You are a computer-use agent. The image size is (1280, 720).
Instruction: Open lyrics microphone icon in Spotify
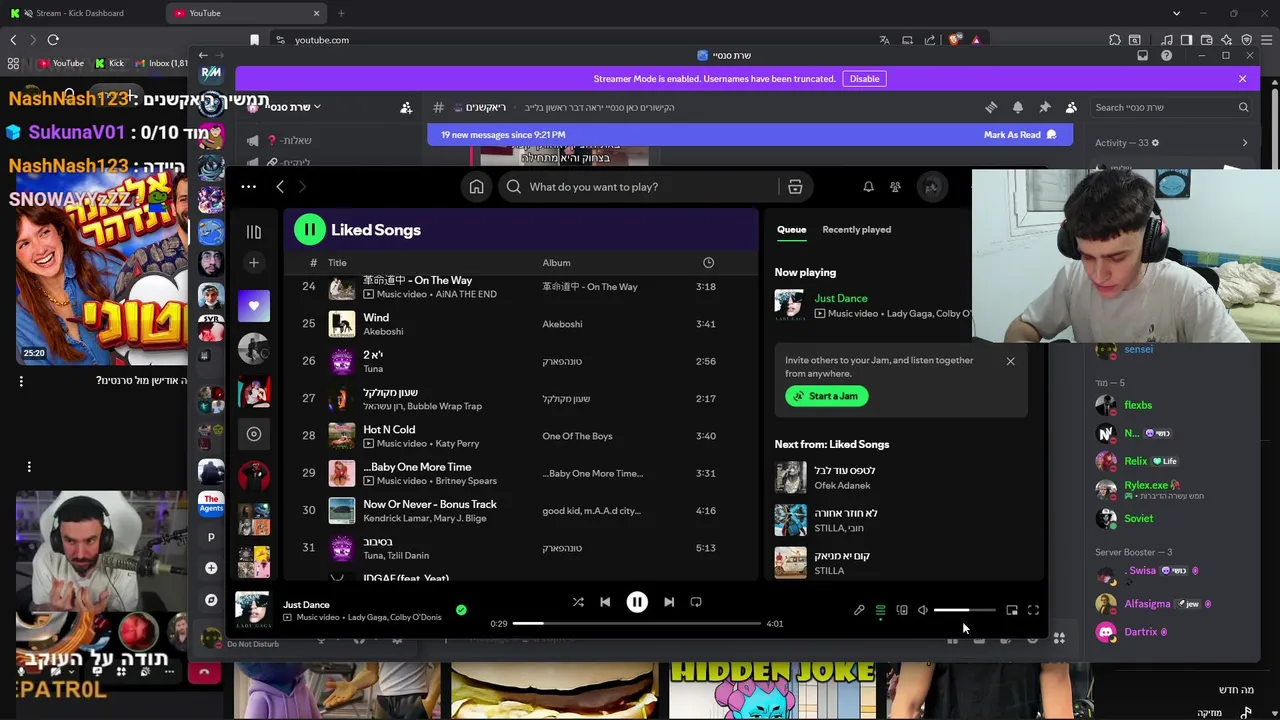pos(859,610)
